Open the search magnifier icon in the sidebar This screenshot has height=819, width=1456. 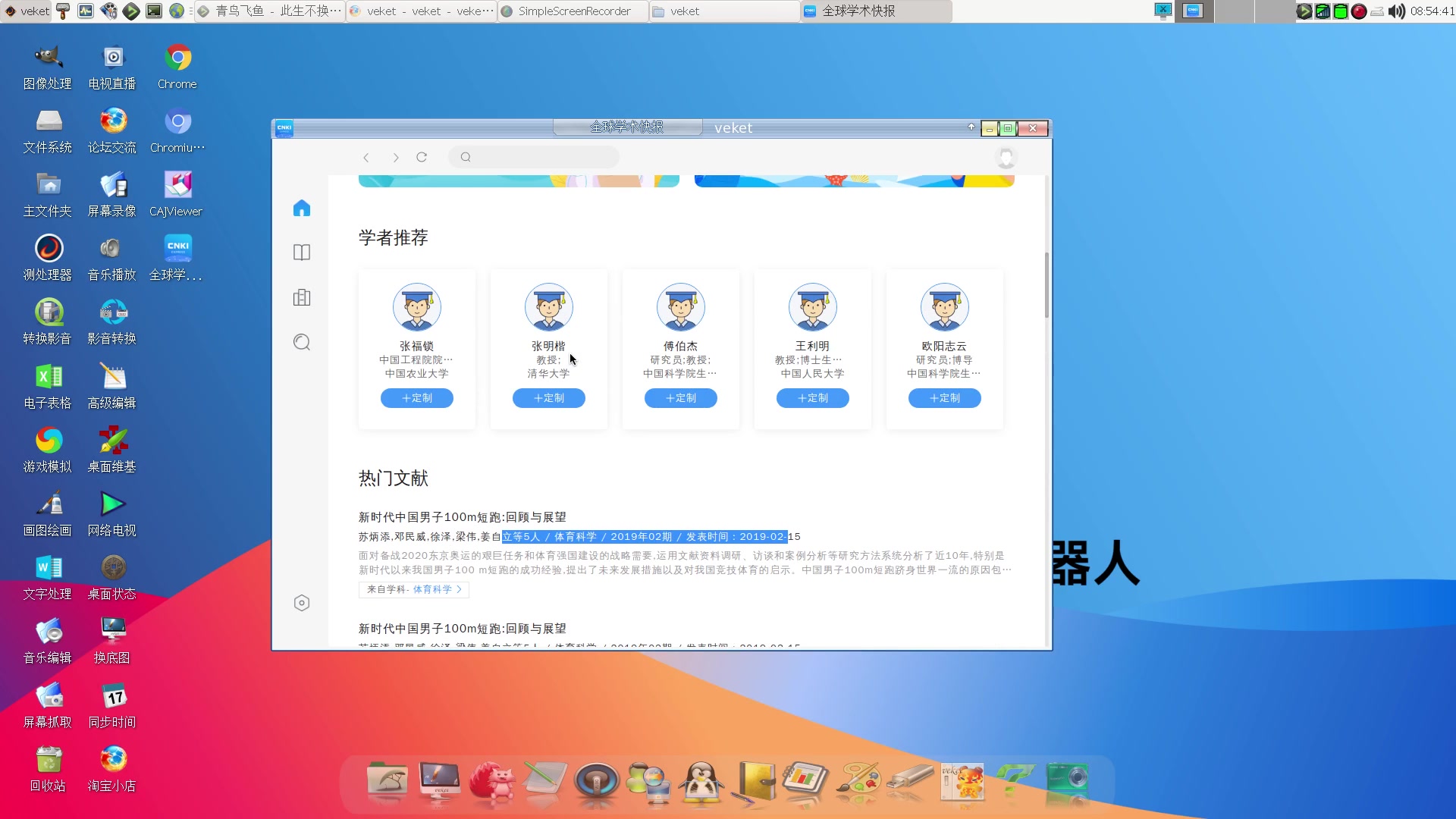click(x=301, y=342)
